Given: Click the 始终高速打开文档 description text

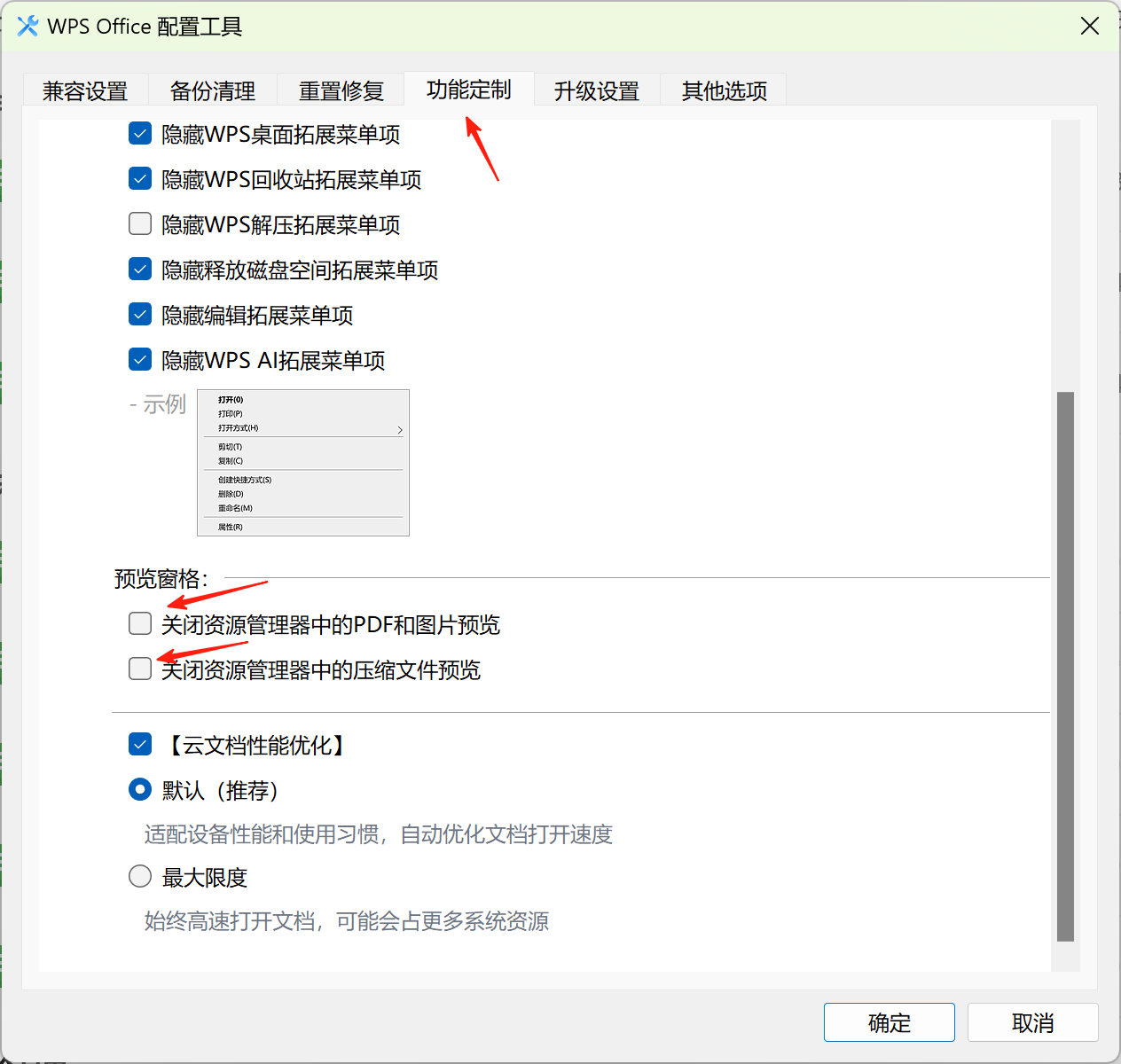Looking at the screenshot, I should pos(347,921).
